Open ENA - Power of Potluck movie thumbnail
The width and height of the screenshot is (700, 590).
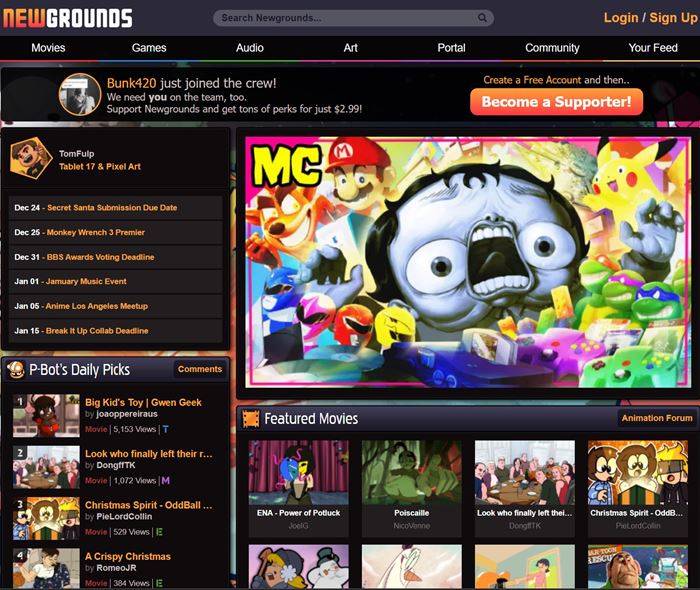click(299, 473)
